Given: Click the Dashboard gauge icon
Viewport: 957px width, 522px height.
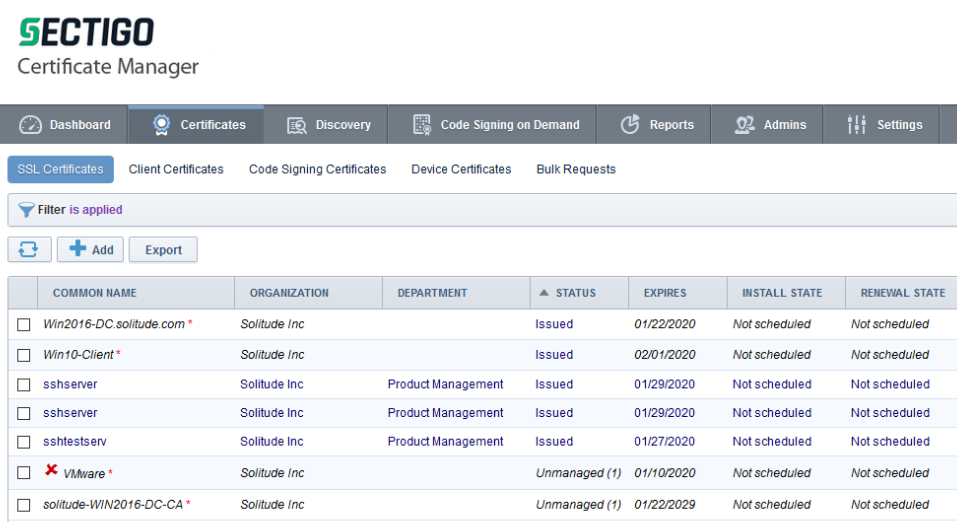Looking at the screenshot, I should pos(31,125).
